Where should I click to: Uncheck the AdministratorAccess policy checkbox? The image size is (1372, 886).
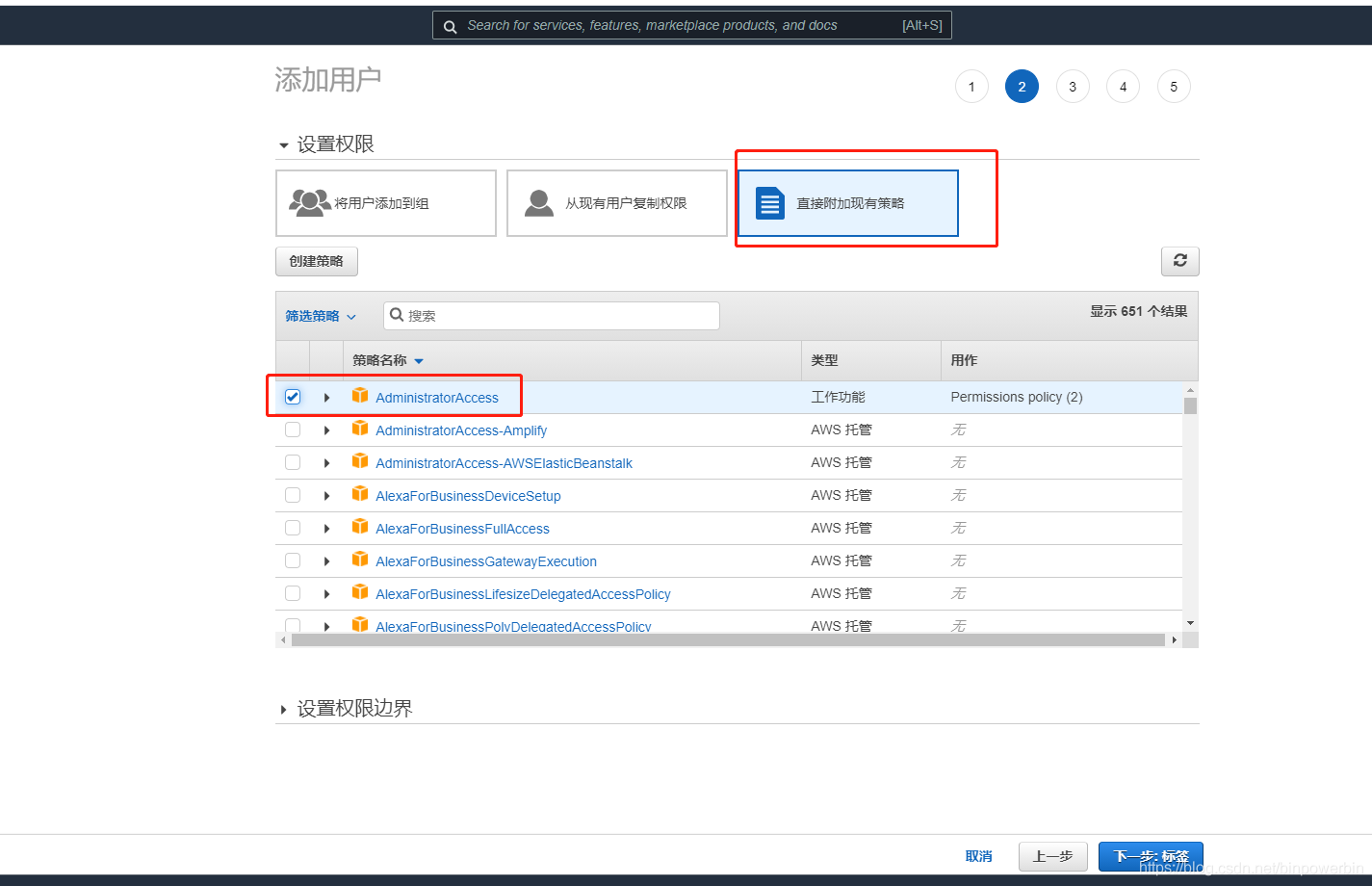coord(292,396)
